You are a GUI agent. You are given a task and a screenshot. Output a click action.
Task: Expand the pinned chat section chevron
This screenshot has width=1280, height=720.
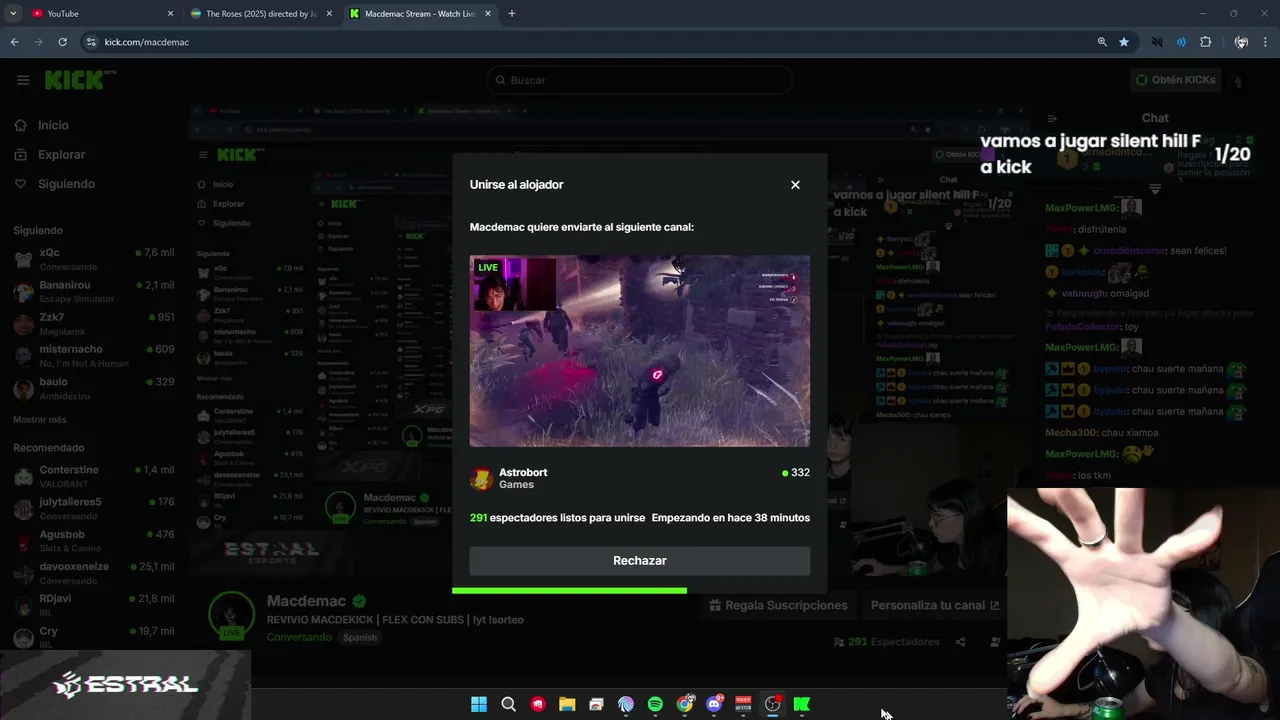pos(1155,189)
